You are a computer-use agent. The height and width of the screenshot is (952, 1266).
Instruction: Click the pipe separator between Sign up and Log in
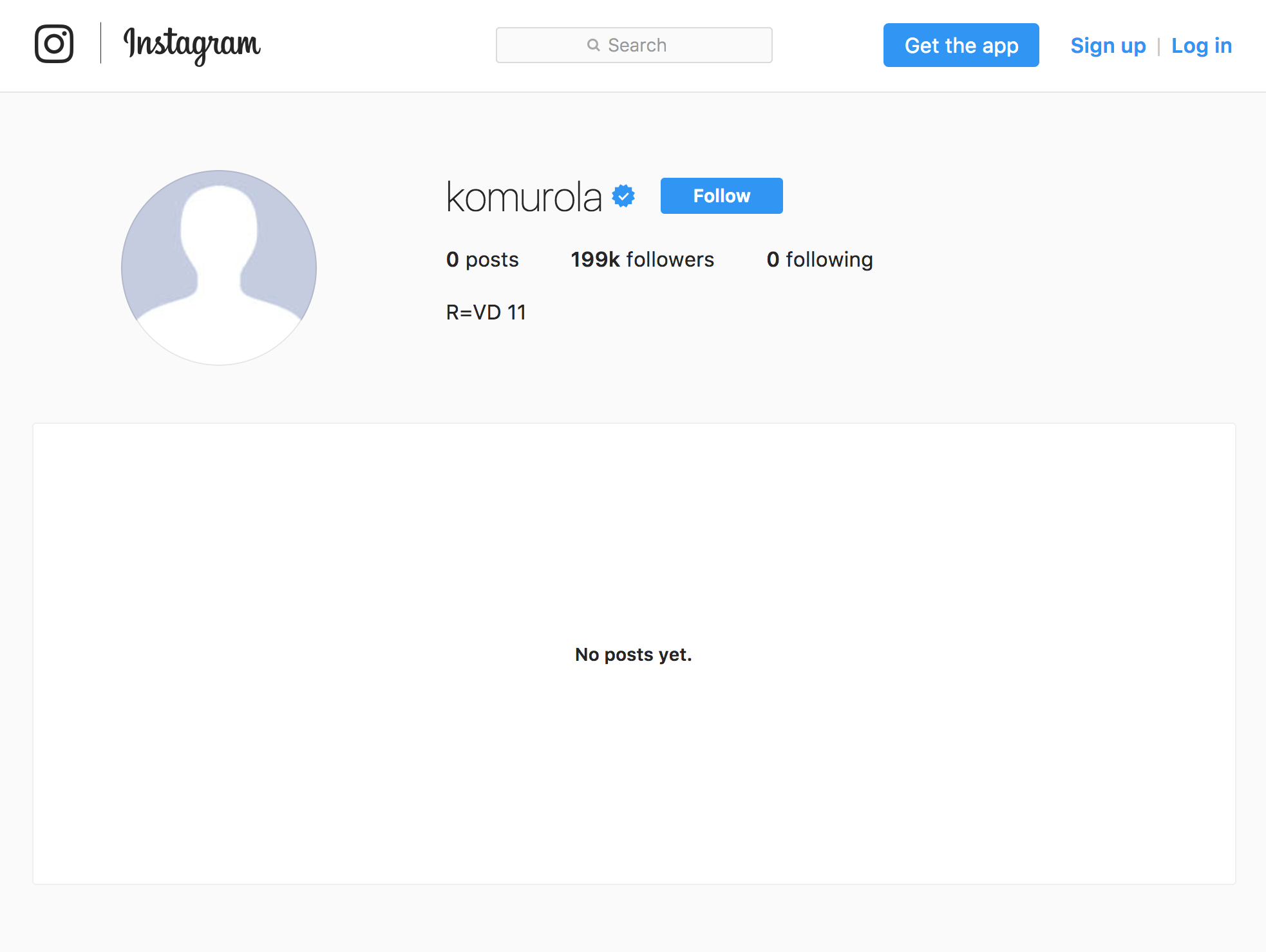(1158, 46)
